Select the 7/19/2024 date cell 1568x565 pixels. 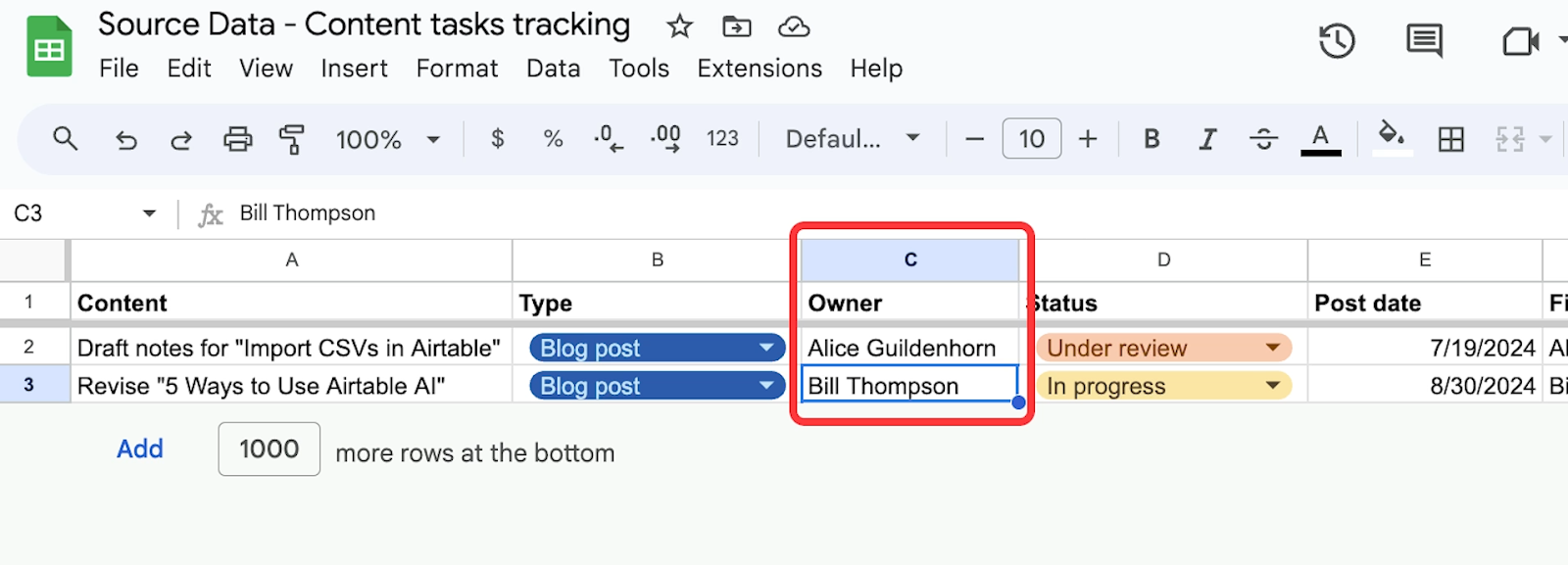coord(1425,348)
